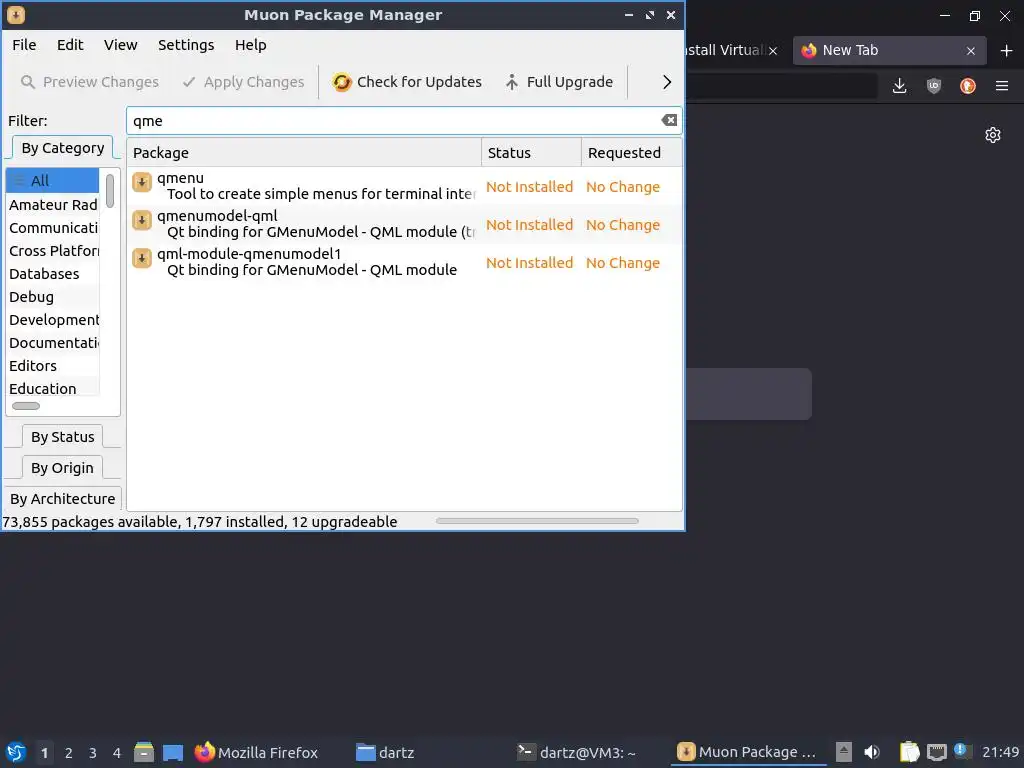Sort by the Package column header
Screen dimensions: 1024x768
[304, 152]
